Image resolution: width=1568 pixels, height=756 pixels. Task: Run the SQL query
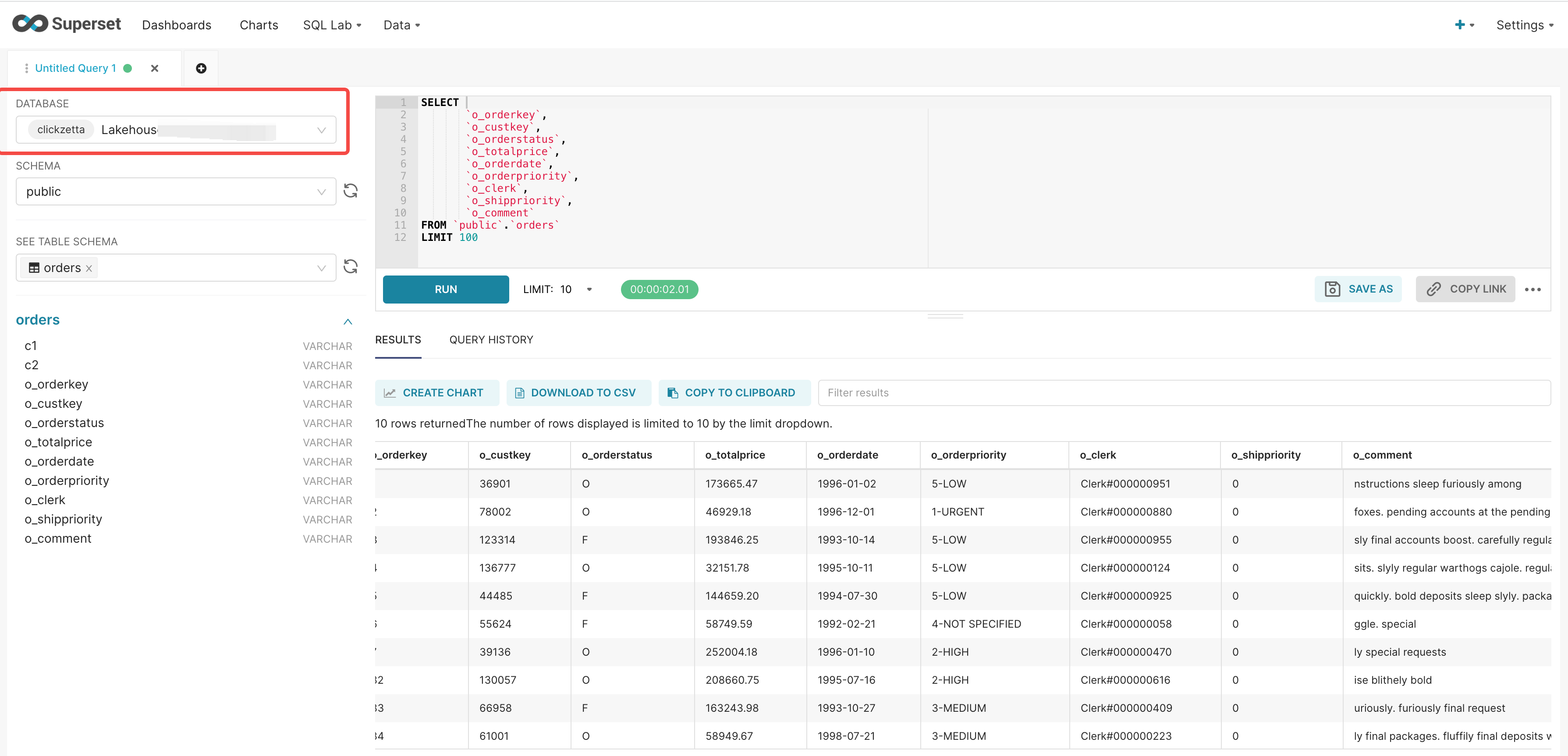(x=446, y=289)
